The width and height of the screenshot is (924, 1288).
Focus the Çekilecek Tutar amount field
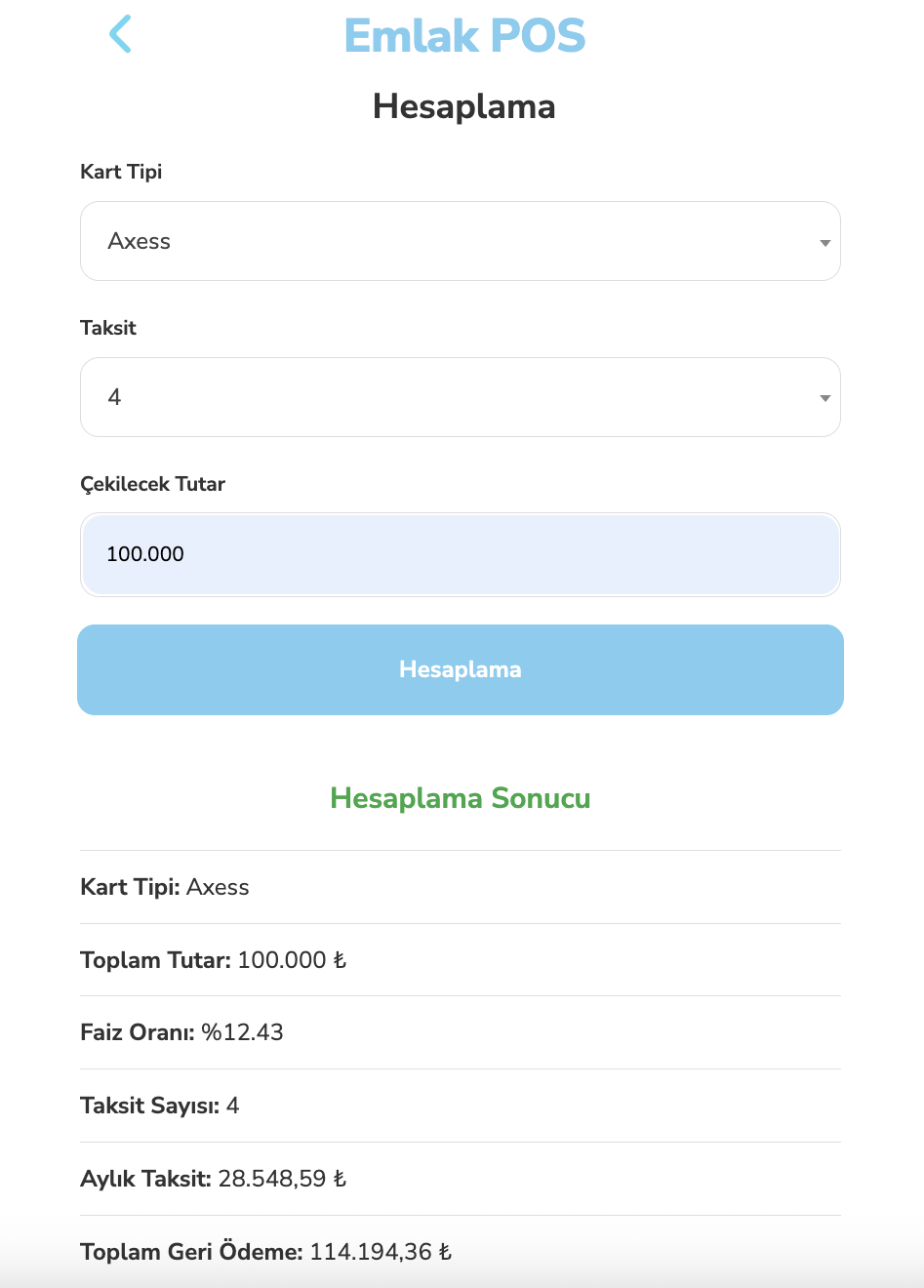[461, 554]
